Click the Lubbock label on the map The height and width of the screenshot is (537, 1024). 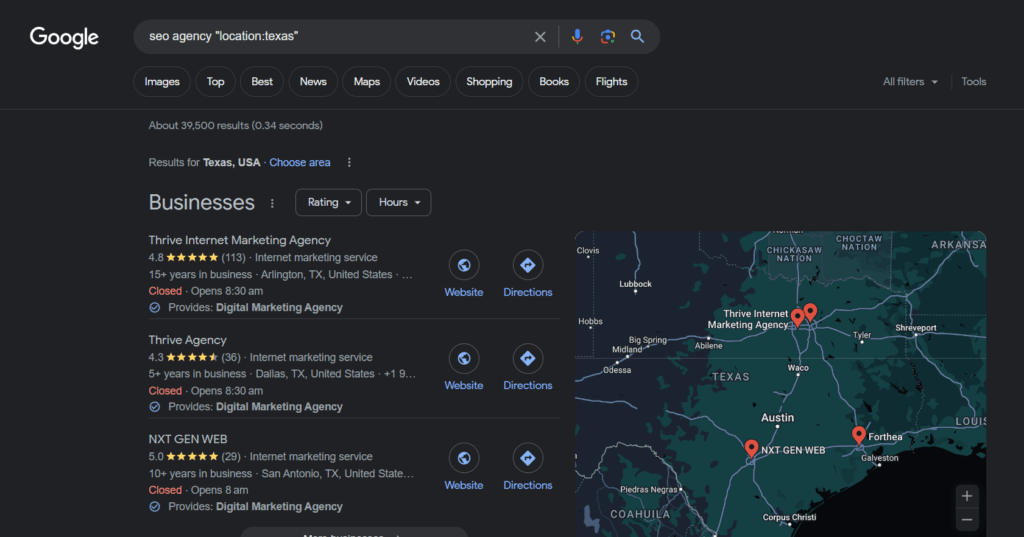(x=635, y=284)
